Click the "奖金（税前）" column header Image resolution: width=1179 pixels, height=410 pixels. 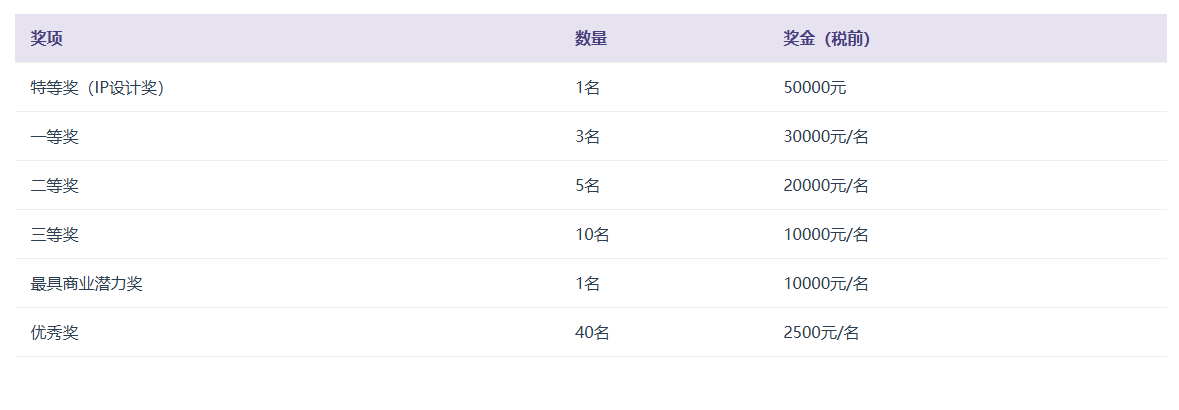pos(826,39)
